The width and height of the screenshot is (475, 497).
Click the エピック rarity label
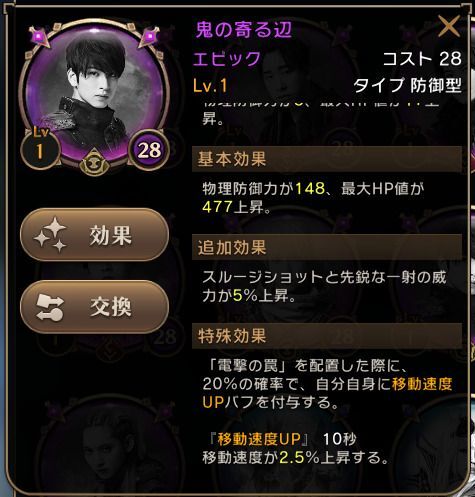coord(227,58)
